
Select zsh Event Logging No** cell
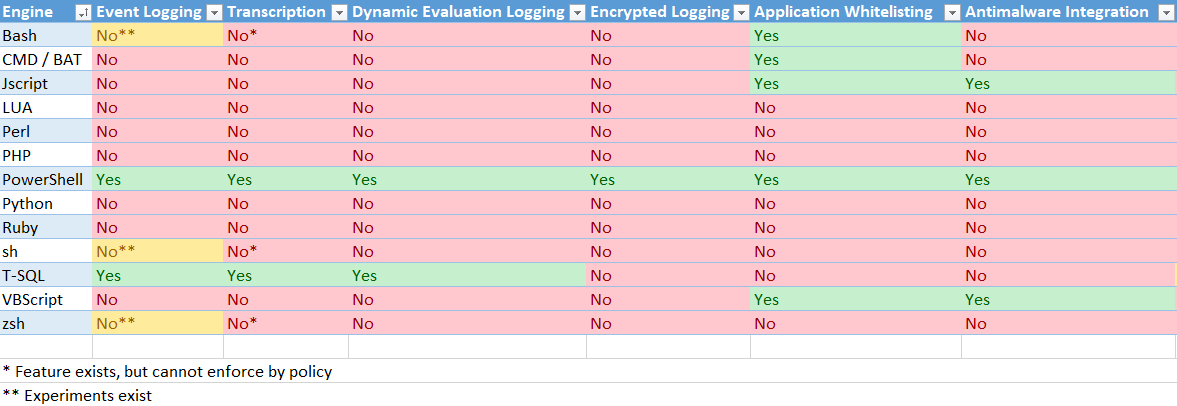(x=158, y=323)
